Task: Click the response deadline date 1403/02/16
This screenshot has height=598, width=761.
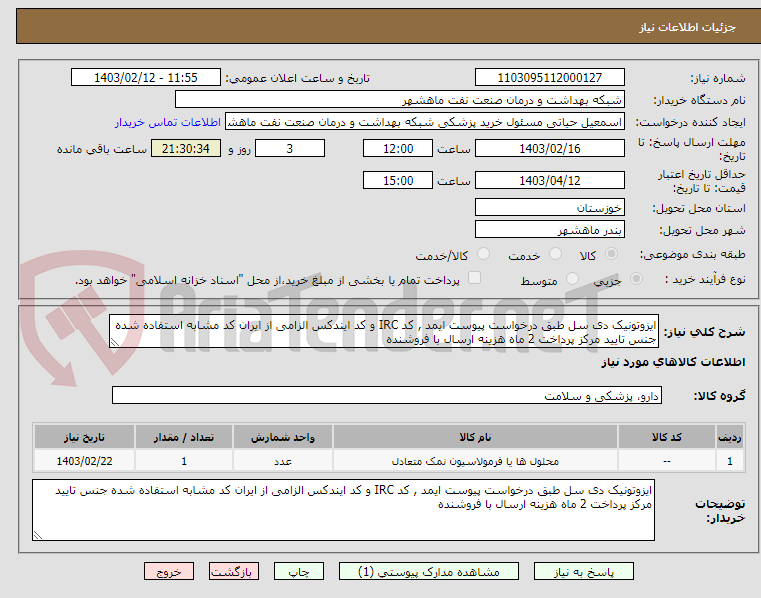Action: click(549, 148)
